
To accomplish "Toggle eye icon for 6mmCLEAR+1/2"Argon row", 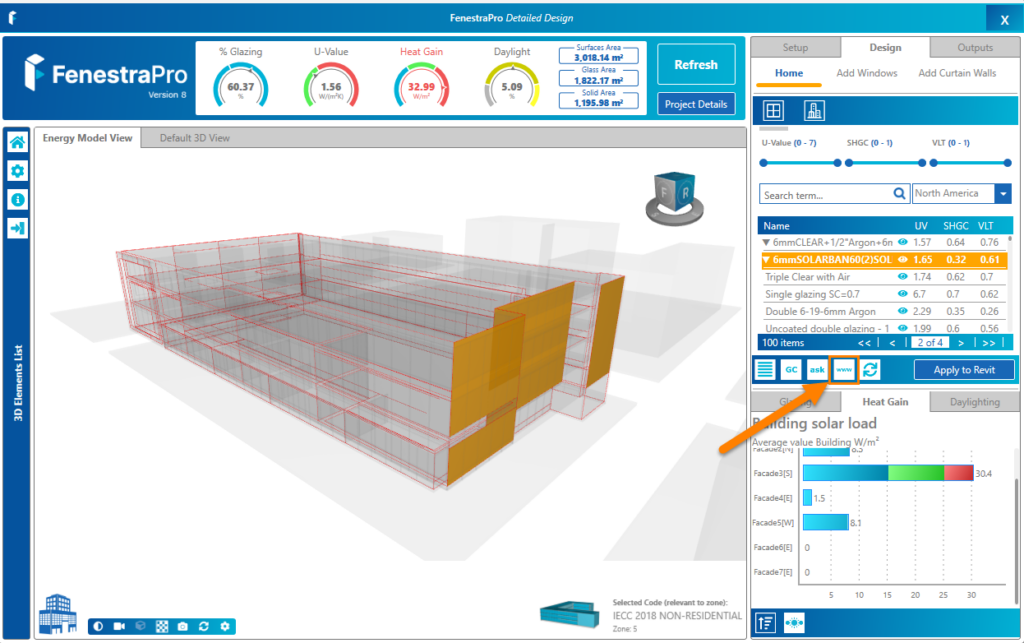I will 903,242.
